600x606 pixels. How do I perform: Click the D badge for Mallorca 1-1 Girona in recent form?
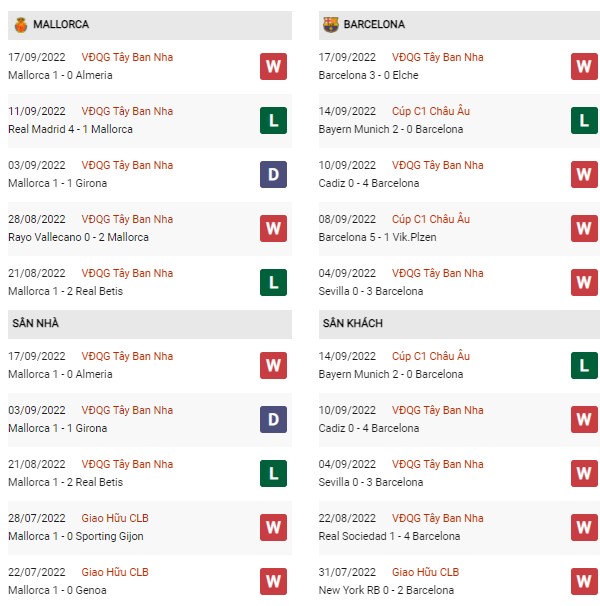coord(273,174)
